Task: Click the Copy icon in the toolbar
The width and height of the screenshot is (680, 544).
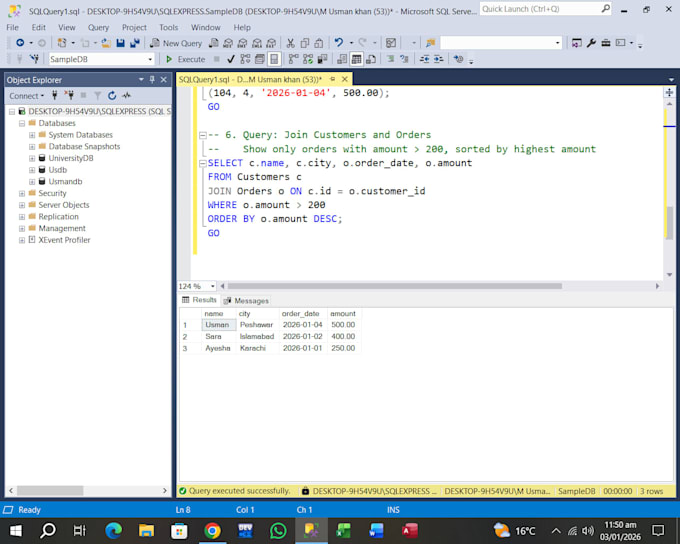Action: coord(305,43)
